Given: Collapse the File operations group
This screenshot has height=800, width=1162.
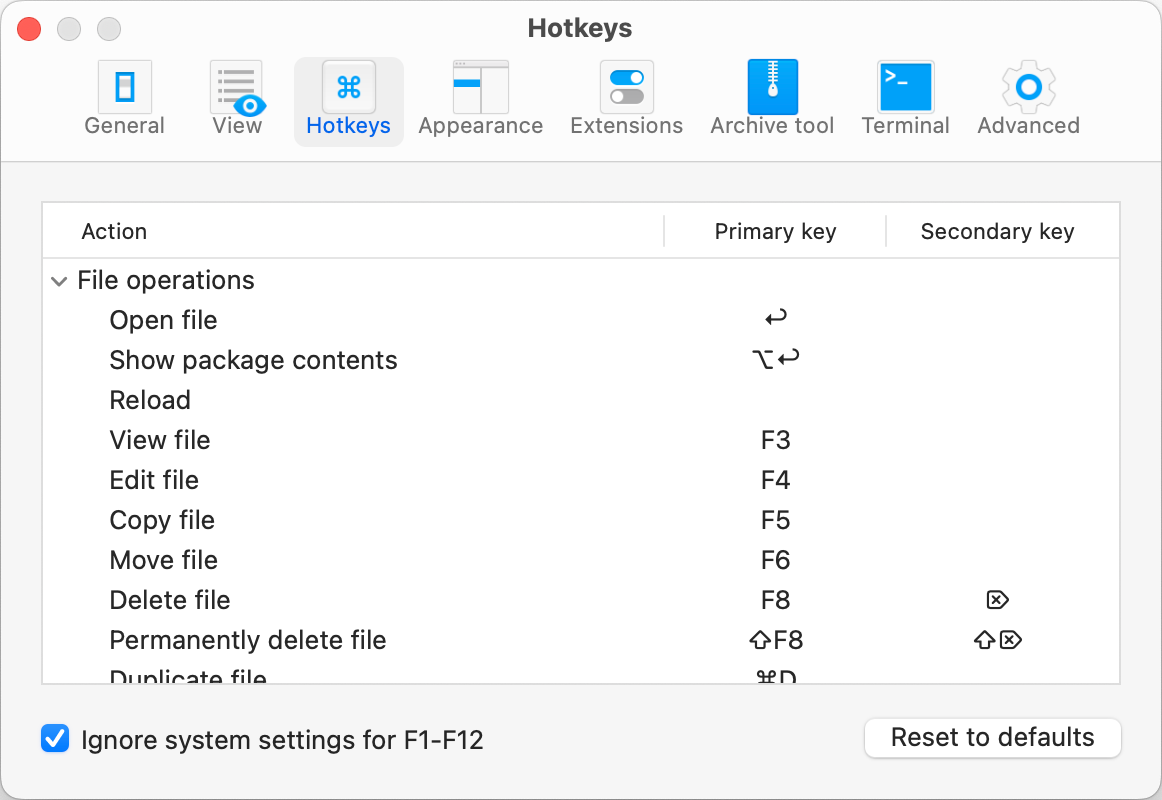Looking at the screenshot, I should click(x=59, y=281).
